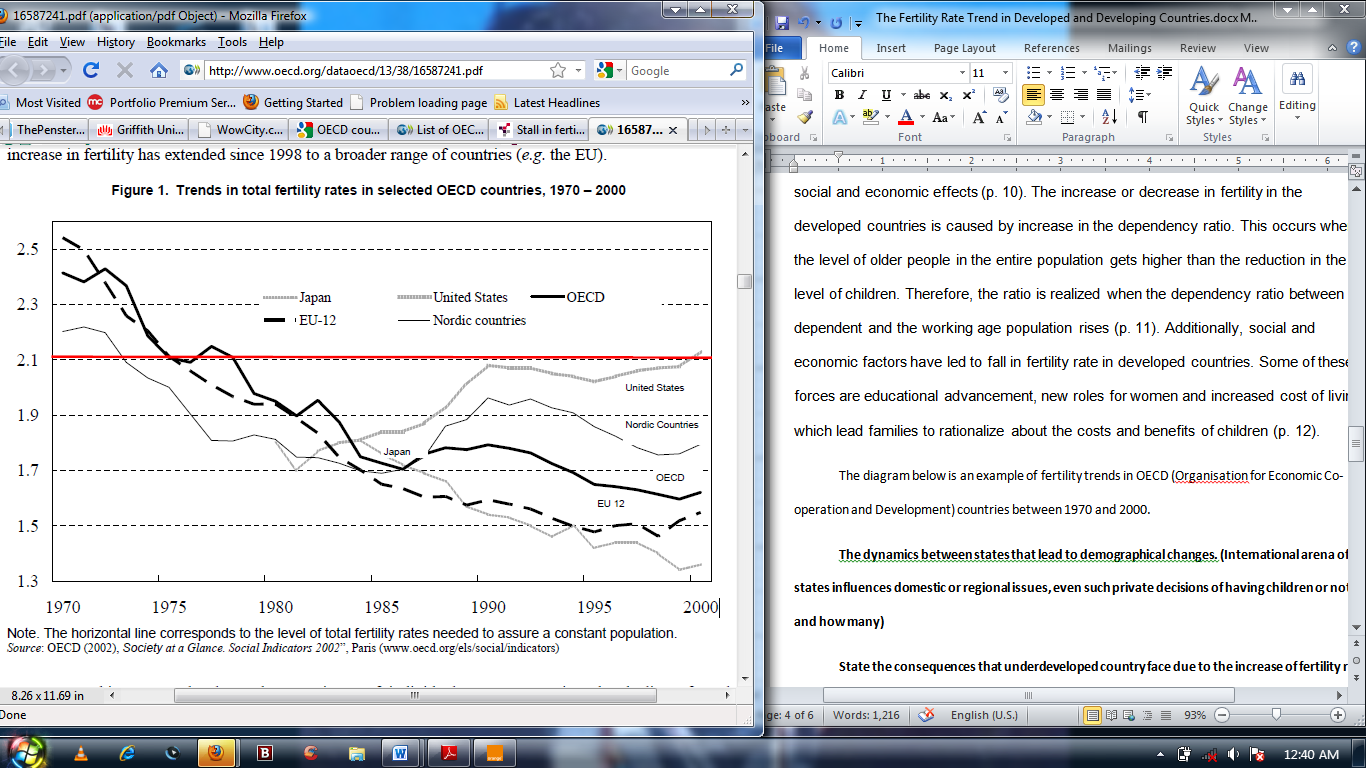Click the proofing errors icon in status bar
Viewport: 1366px width, 768px height.
tap(927, 715)
